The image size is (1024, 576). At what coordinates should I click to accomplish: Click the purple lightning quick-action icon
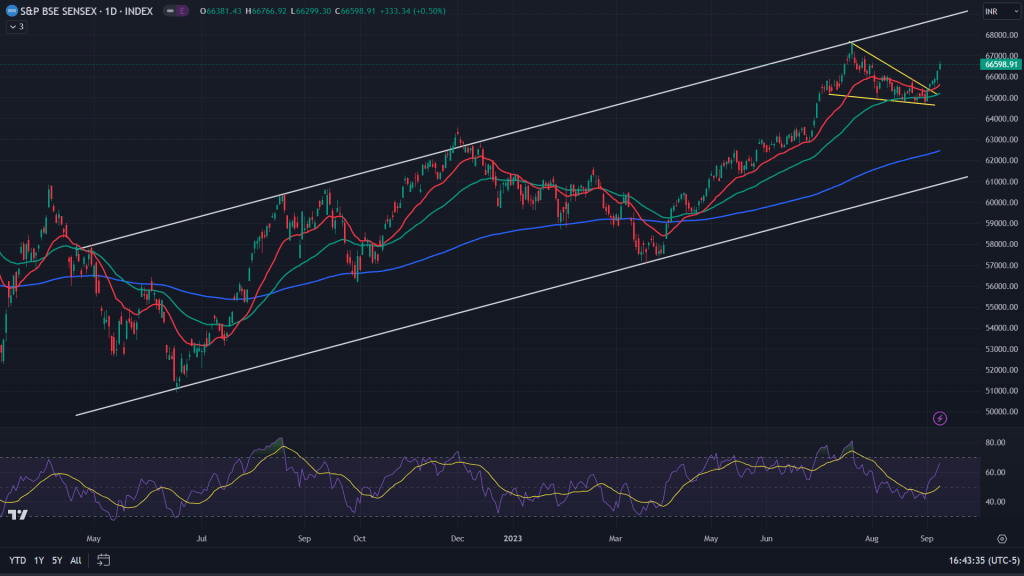(x=941, y=418)
